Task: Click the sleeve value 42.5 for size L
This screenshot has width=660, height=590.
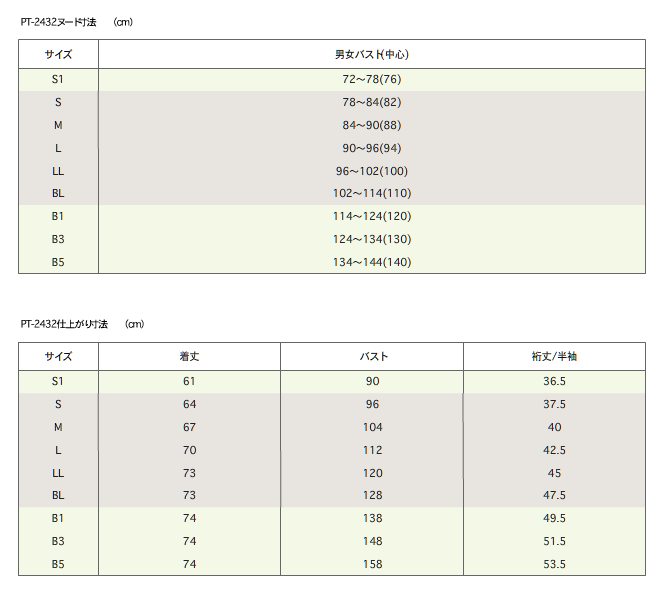Action: [554, 450]
